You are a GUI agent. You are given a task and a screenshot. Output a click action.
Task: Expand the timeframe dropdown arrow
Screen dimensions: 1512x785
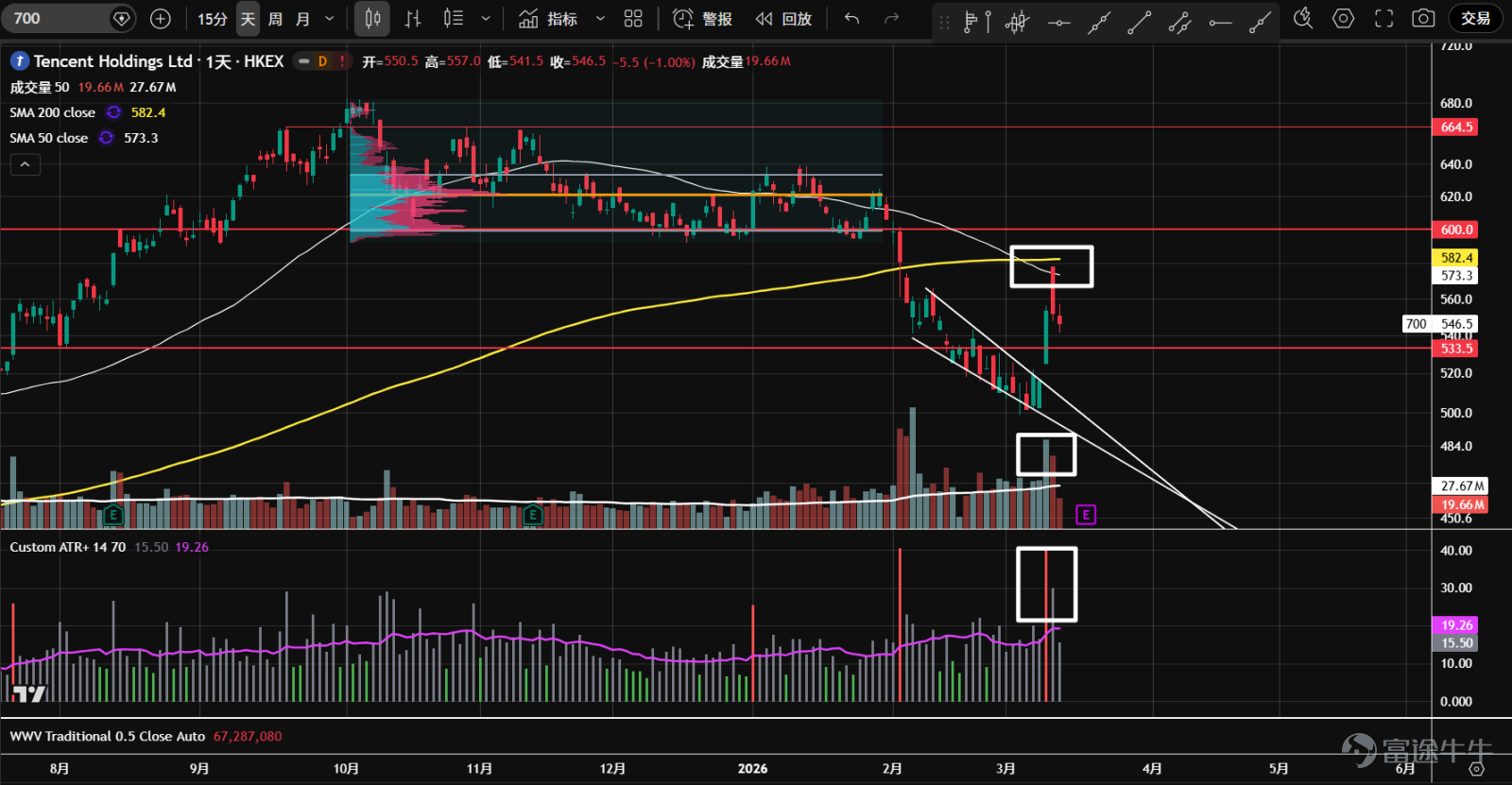click(x=329, y=19)
